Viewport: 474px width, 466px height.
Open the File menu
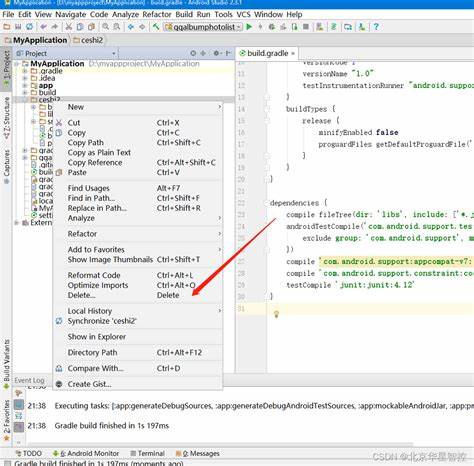8,15
